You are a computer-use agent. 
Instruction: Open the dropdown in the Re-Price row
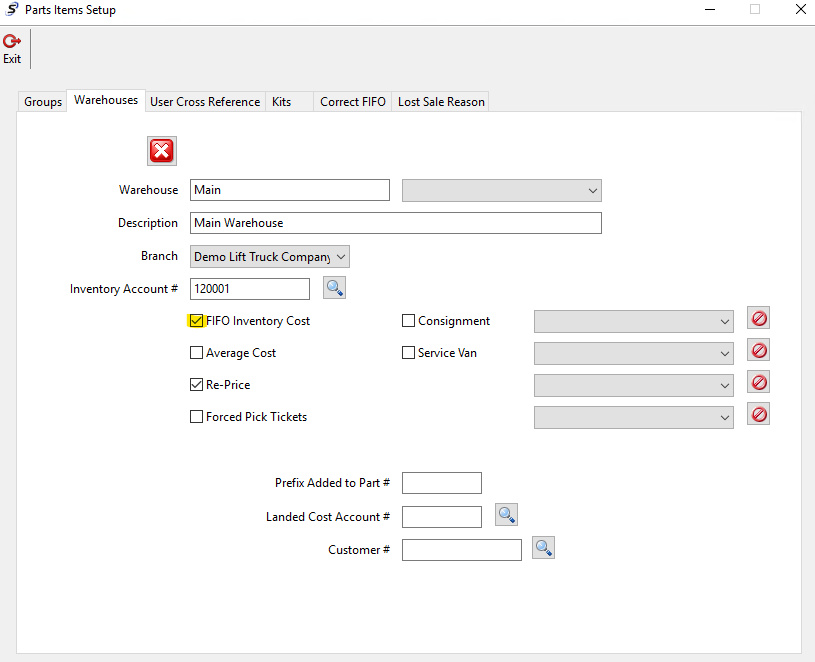point(634,386)
